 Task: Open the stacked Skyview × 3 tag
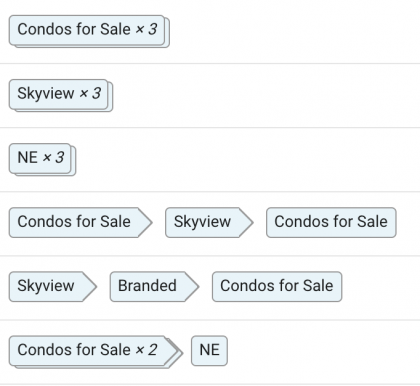[61, 95]
